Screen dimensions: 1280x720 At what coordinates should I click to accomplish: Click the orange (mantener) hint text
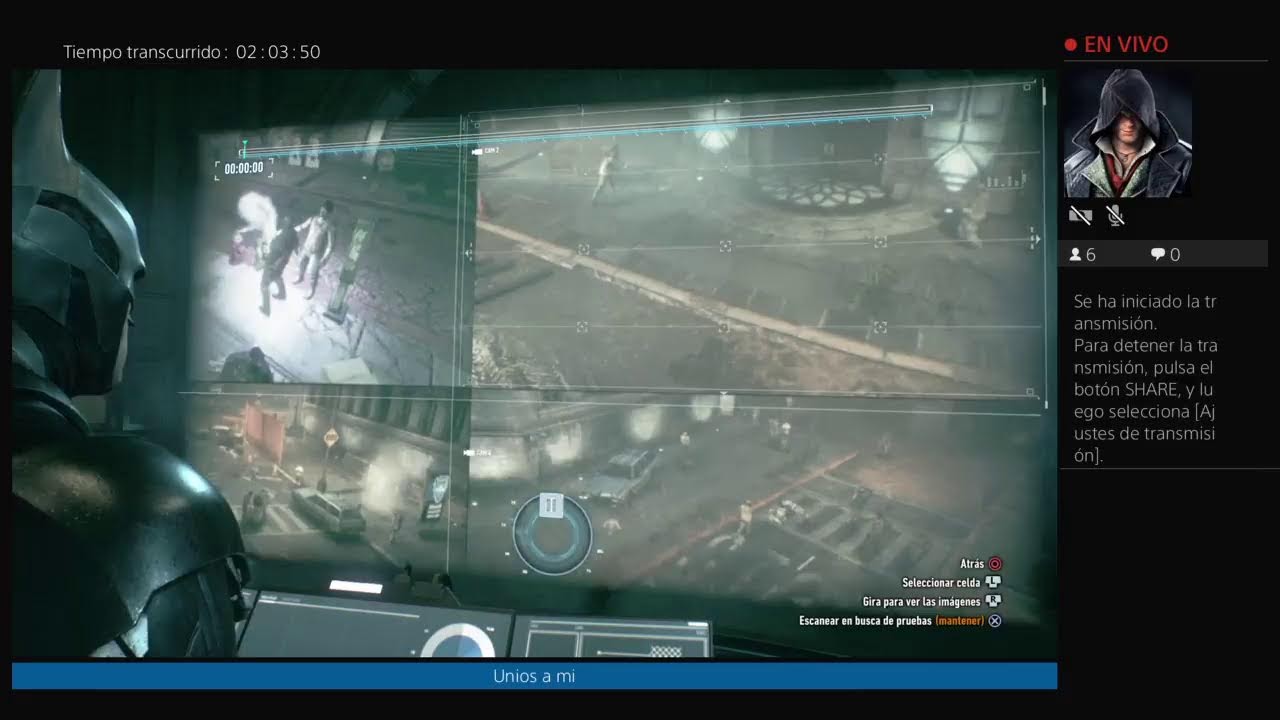coord(960,621)
